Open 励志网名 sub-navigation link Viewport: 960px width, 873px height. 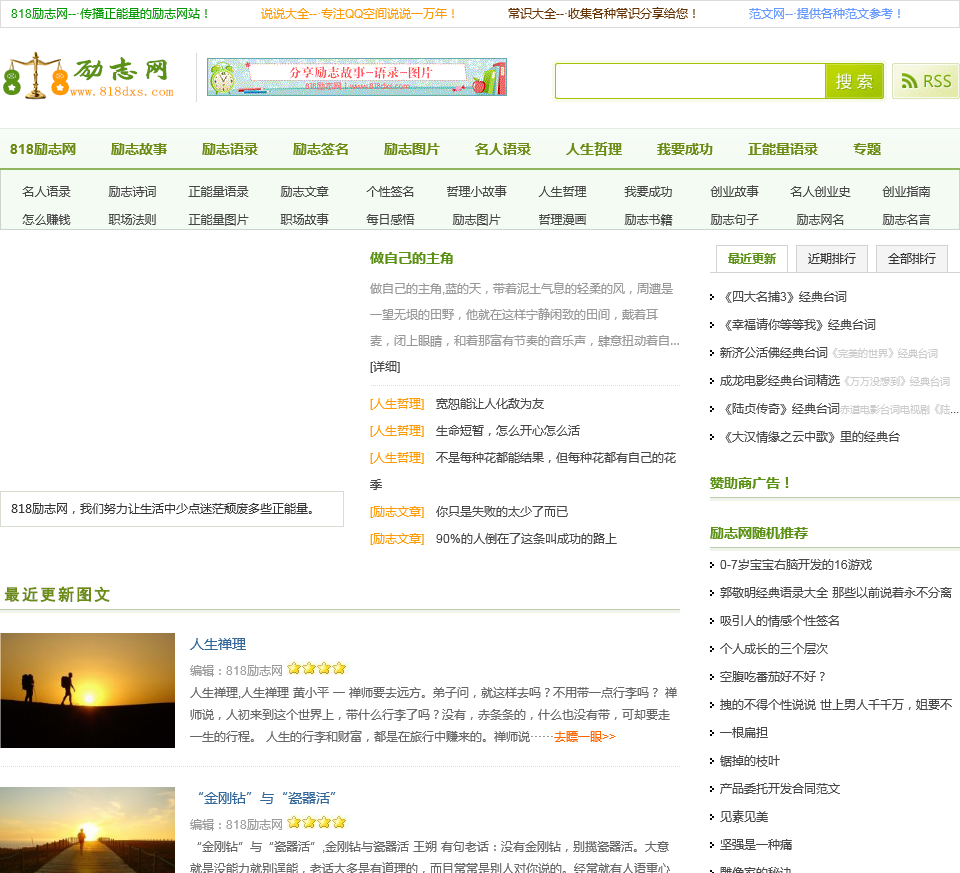[820, 219]
